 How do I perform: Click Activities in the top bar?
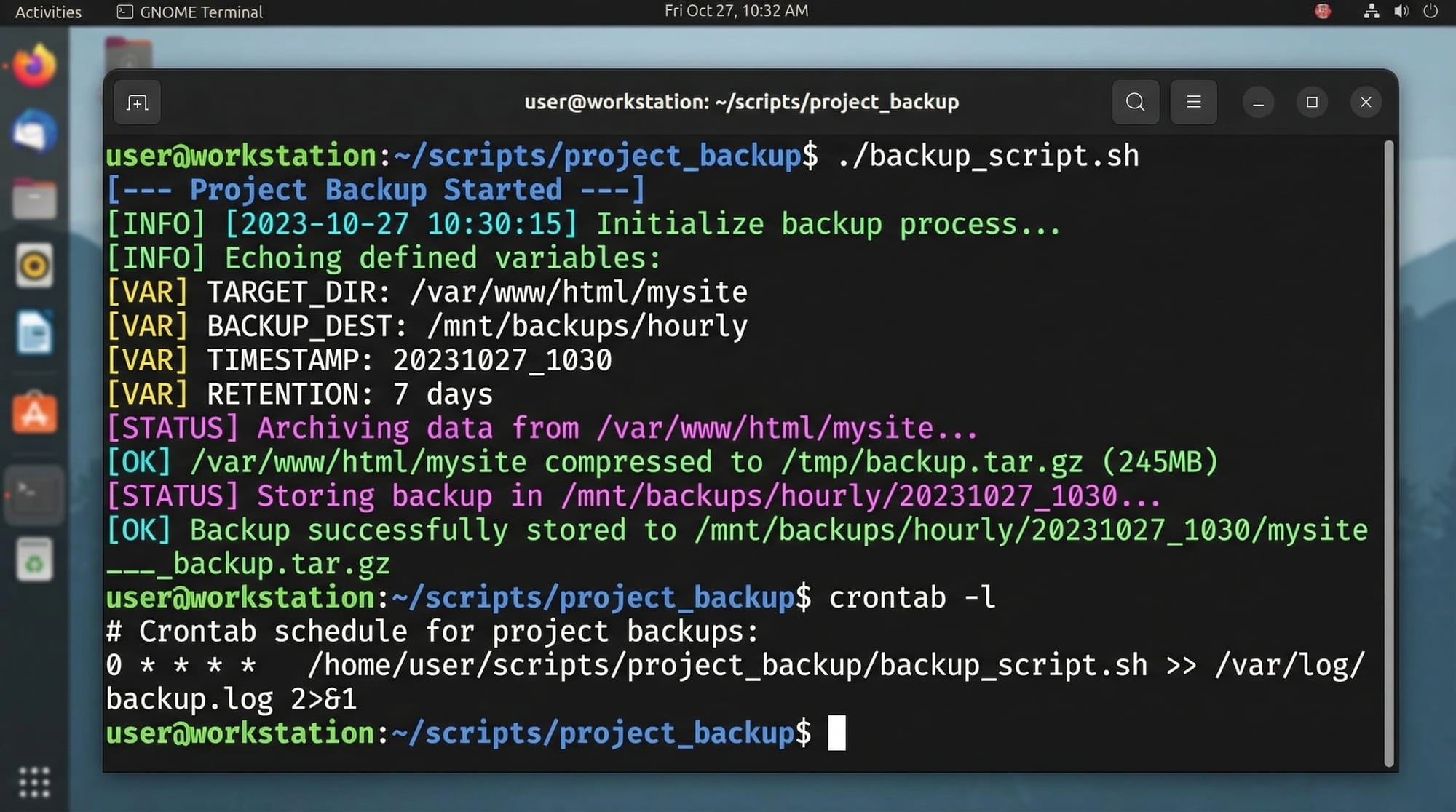click(47, 11)
